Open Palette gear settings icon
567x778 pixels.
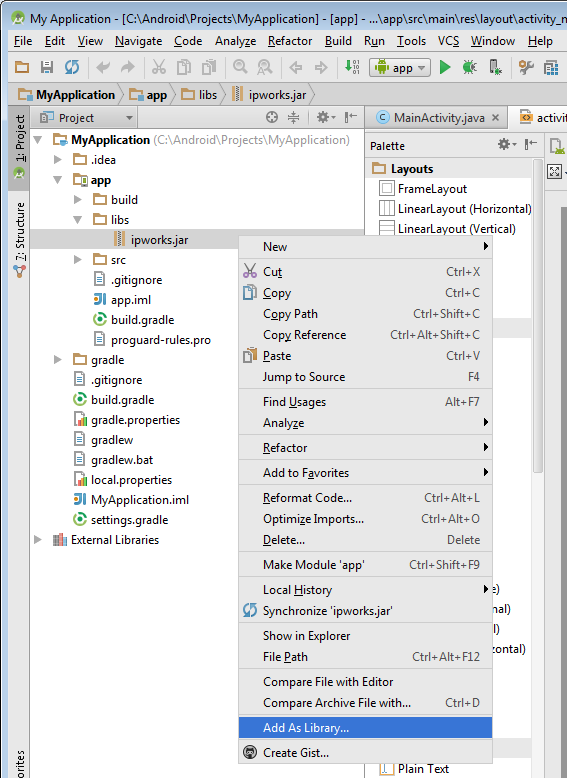tap(507, 144)
